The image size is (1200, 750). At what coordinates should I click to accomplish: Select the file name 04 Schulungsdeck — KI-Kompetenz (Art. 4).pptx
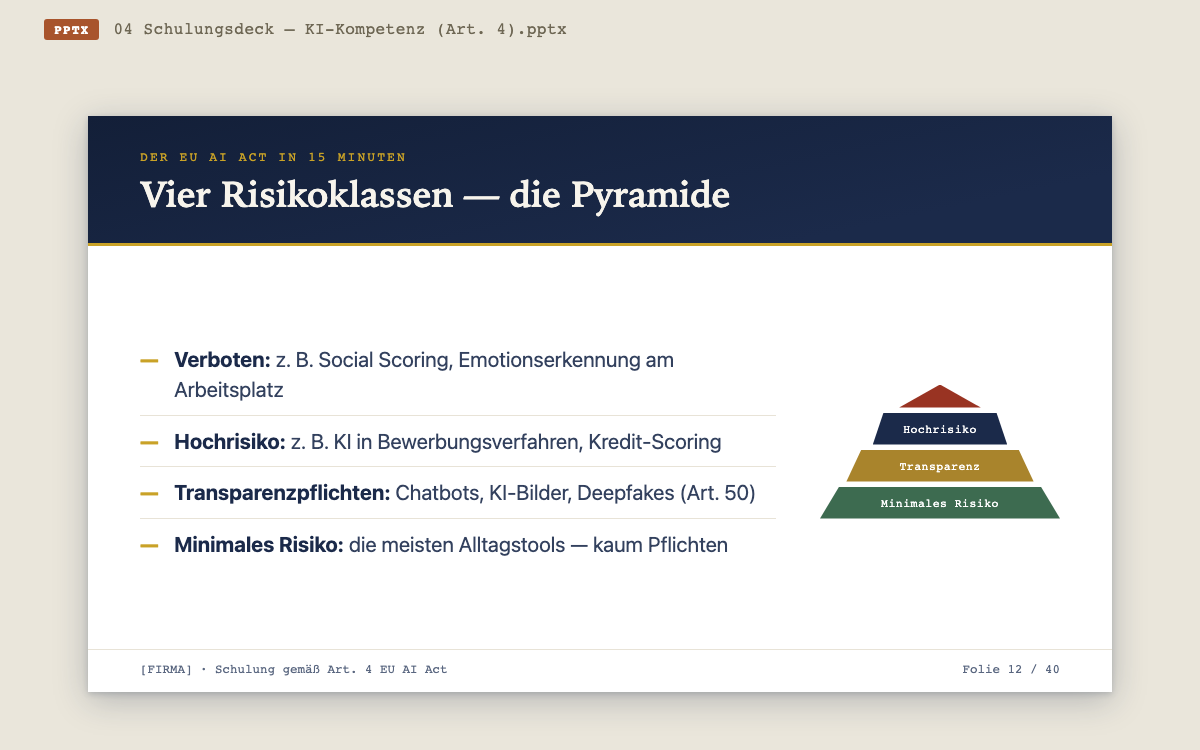pyautogui.click(x=340, y=30)
